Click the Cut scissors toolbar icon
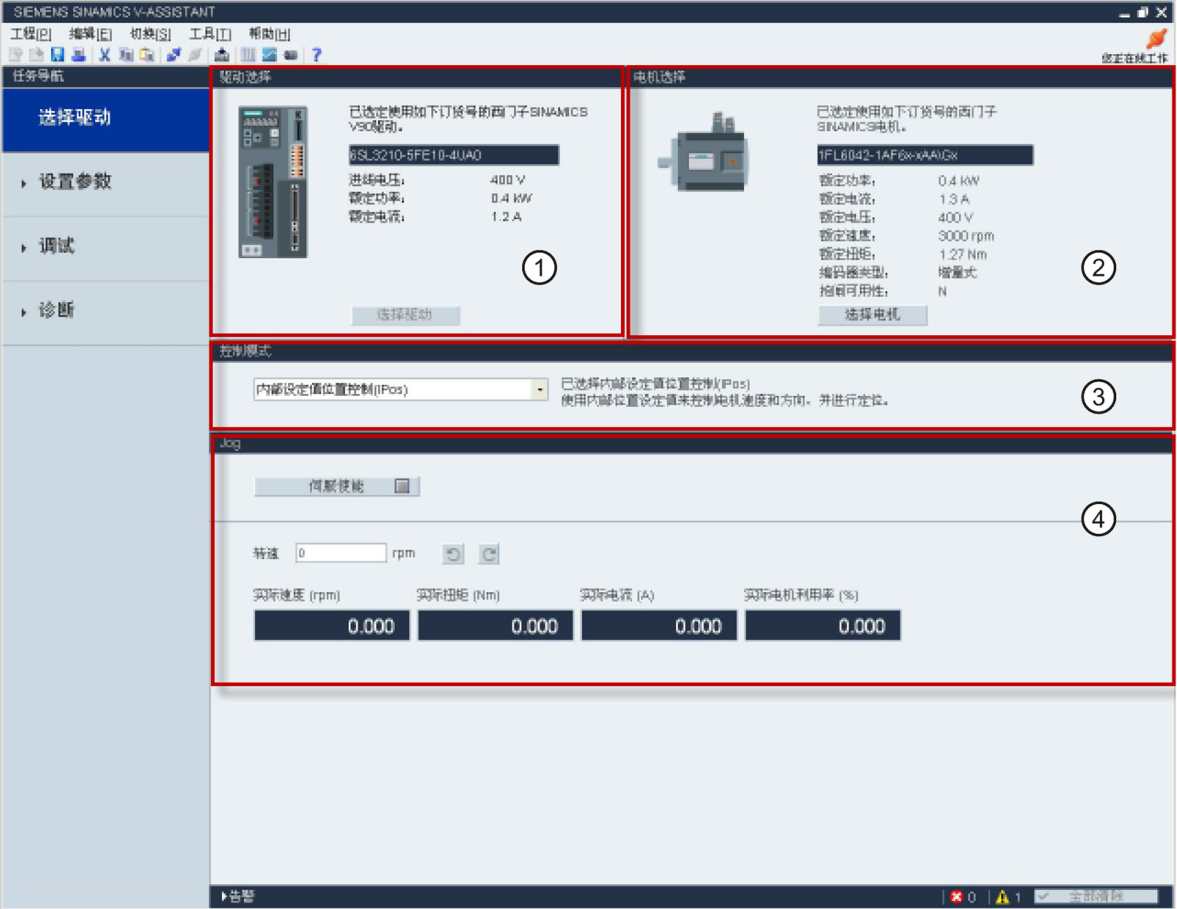 tap(104, 55)
